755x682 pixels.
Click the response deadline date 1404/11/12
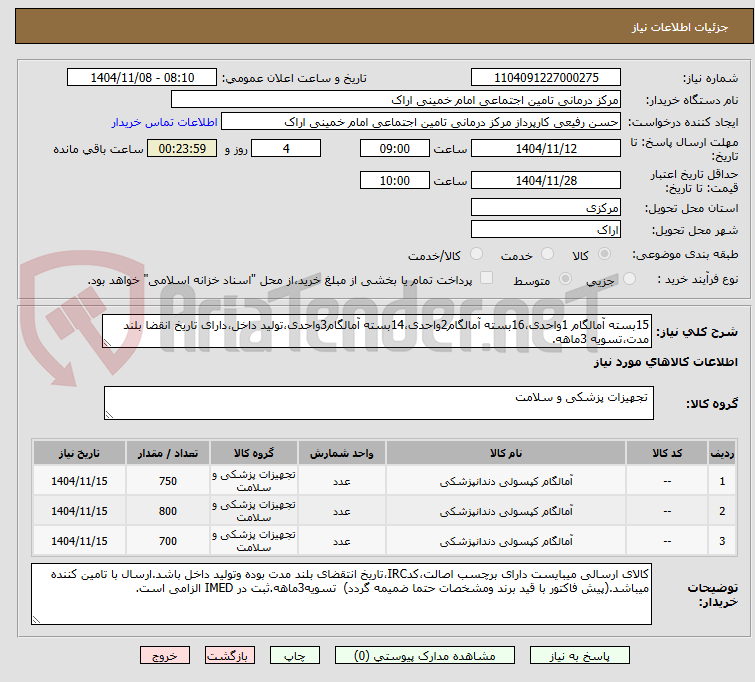point(546,148)
